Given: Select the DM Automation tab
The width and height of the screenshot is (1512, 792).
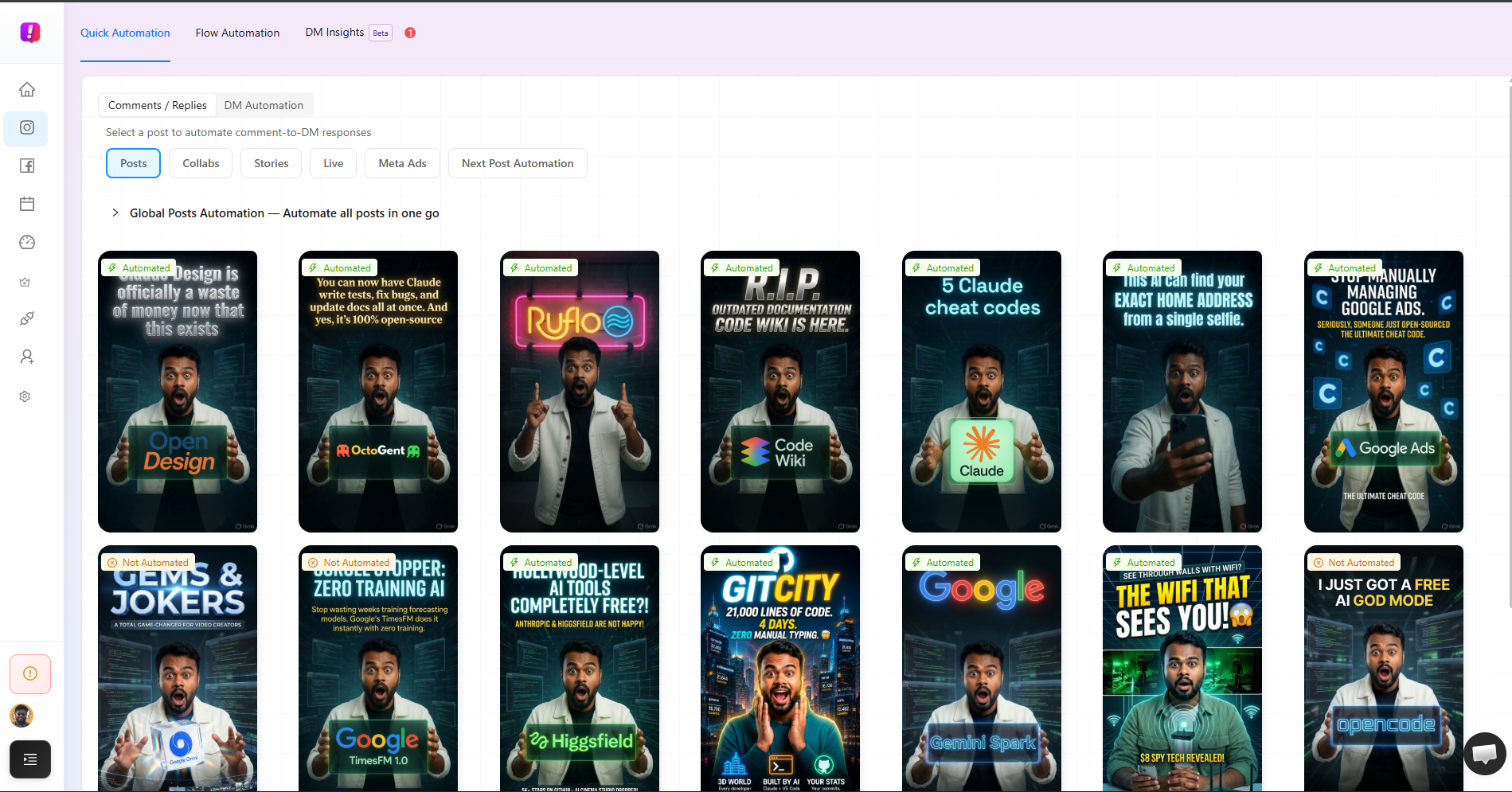Looking at the screenshot, I should tap(264, 105).
